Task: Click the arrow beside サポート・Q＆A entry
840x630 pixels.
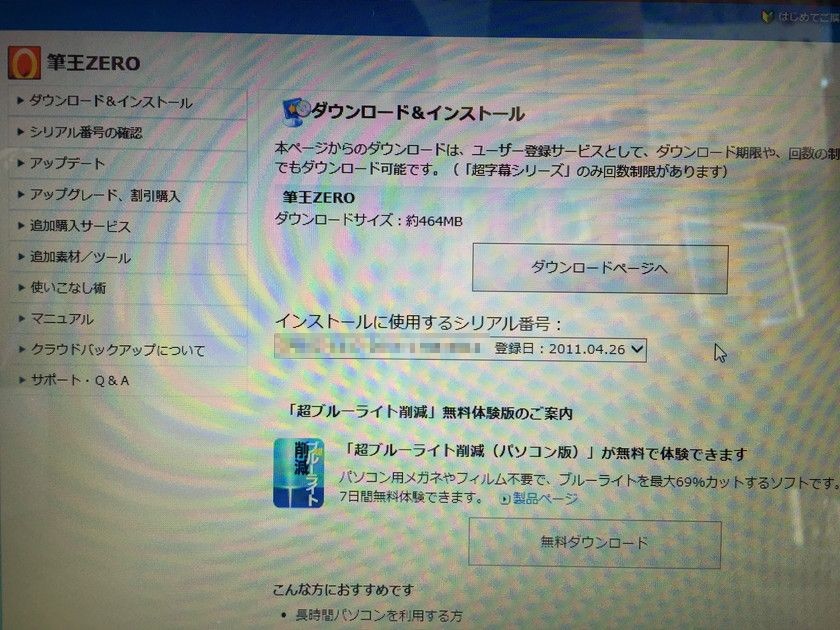Action: pyautogui.click(x=19, y=380)
